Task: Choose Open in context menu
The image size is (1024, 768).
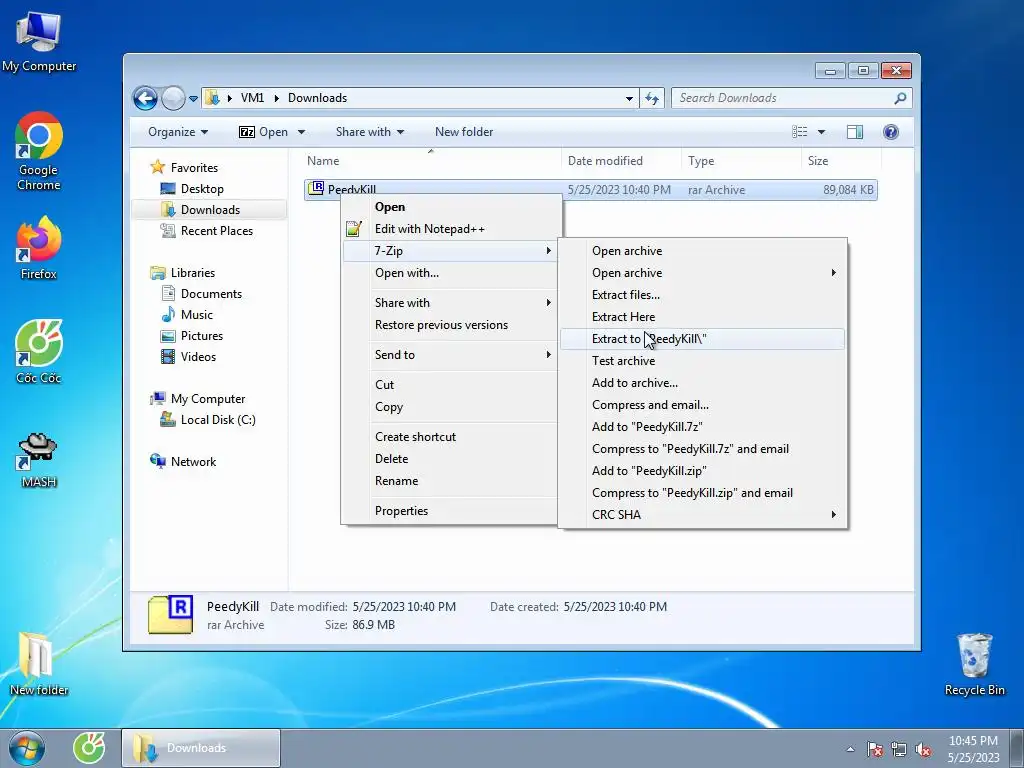Action: (x=451, y=207)
